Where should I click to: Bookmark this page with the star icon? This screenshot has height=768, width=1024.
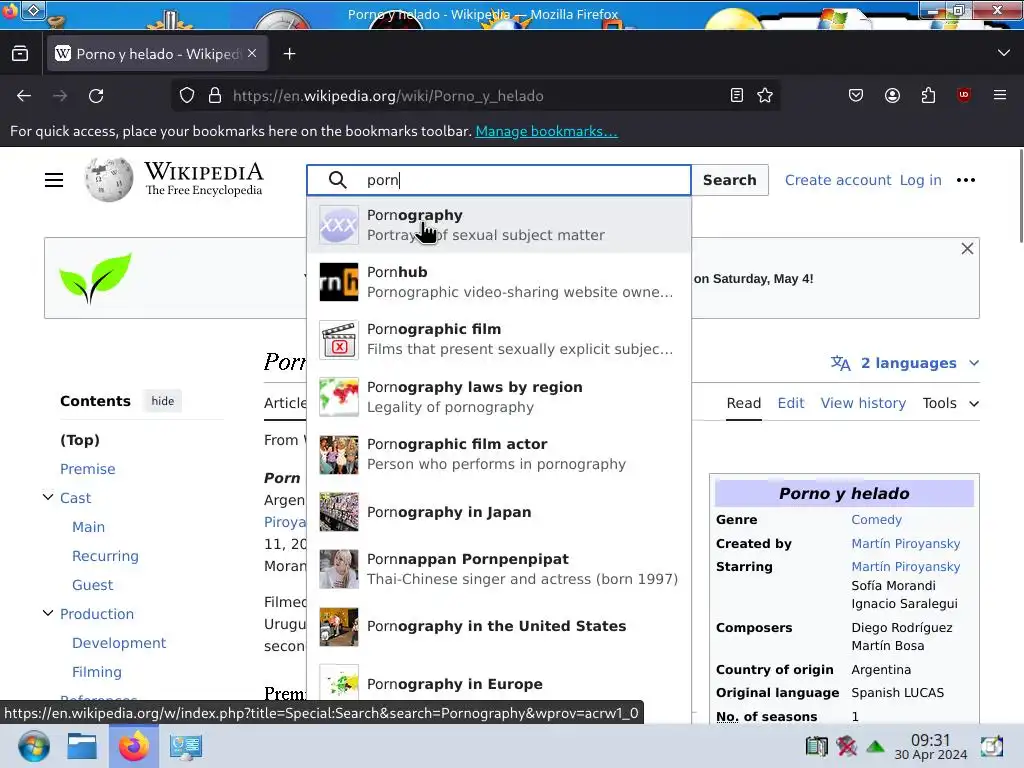765,95
